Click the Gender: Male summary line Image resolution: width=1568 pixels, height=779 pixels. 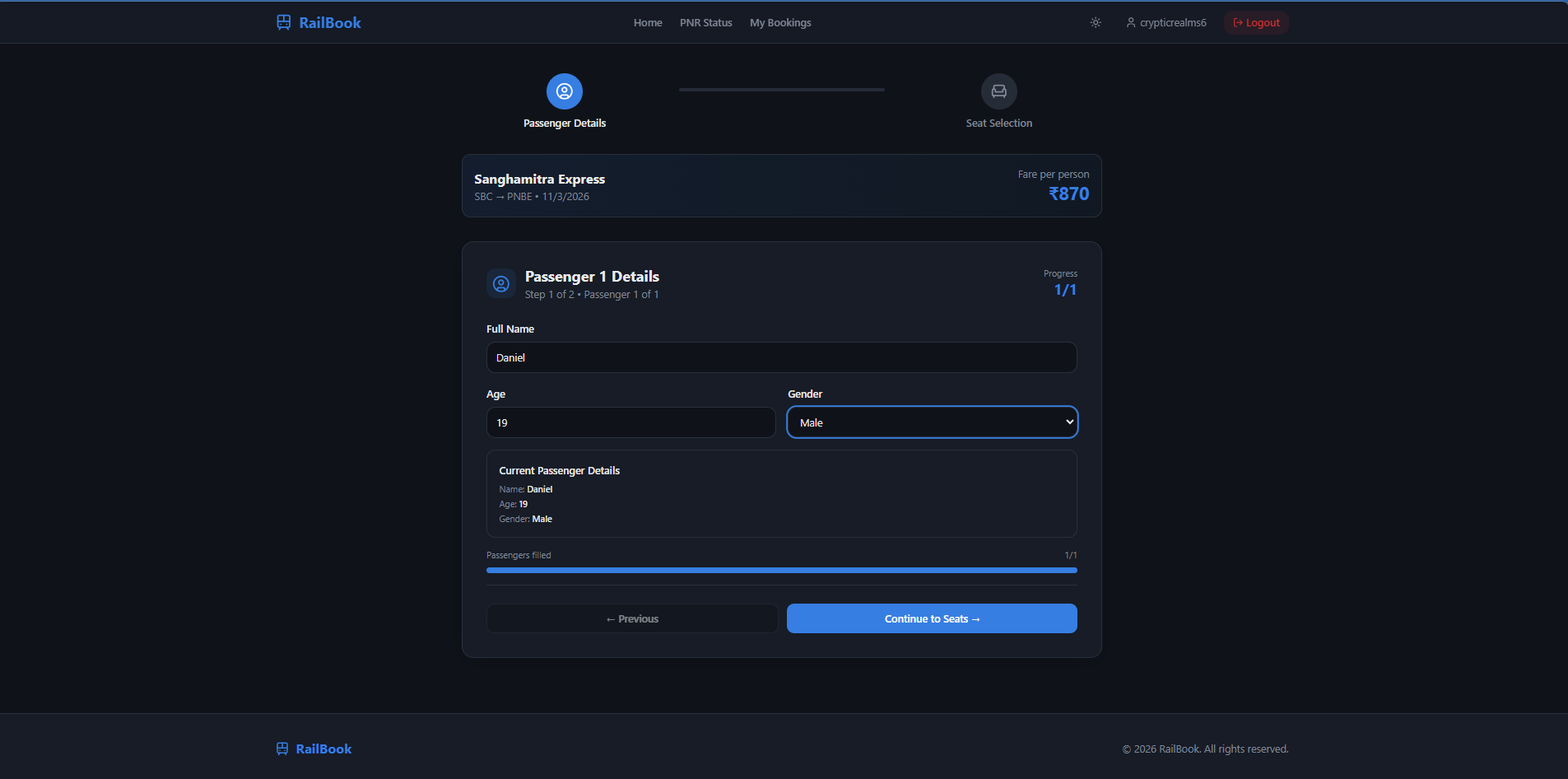(x=525, y=519)
